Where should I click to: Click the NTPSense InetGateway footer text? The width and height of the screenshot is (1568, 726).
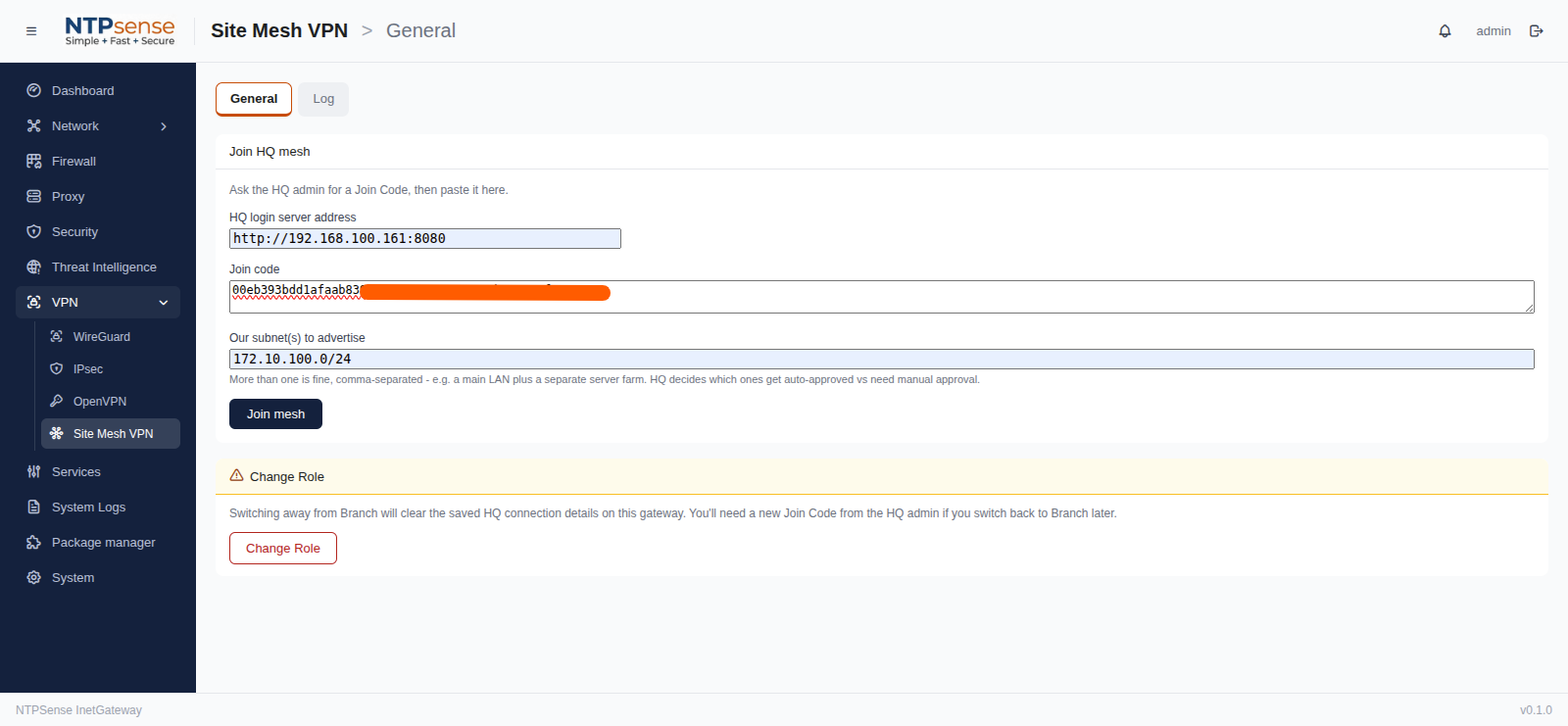(x=78, y=710)
